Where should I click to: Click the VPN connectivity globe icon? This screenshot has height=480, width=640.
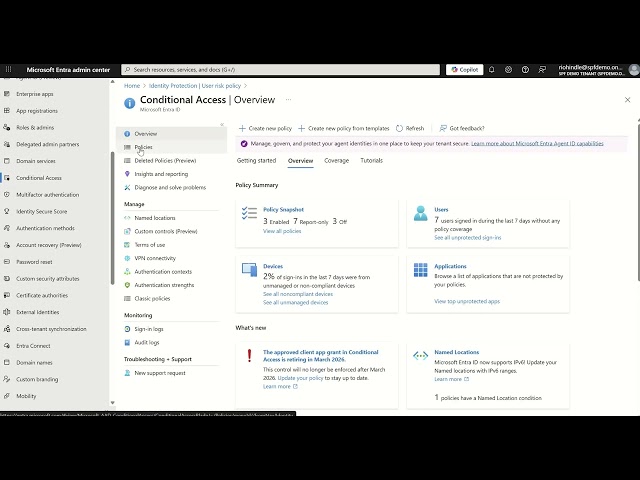click(x=127, y=258)
